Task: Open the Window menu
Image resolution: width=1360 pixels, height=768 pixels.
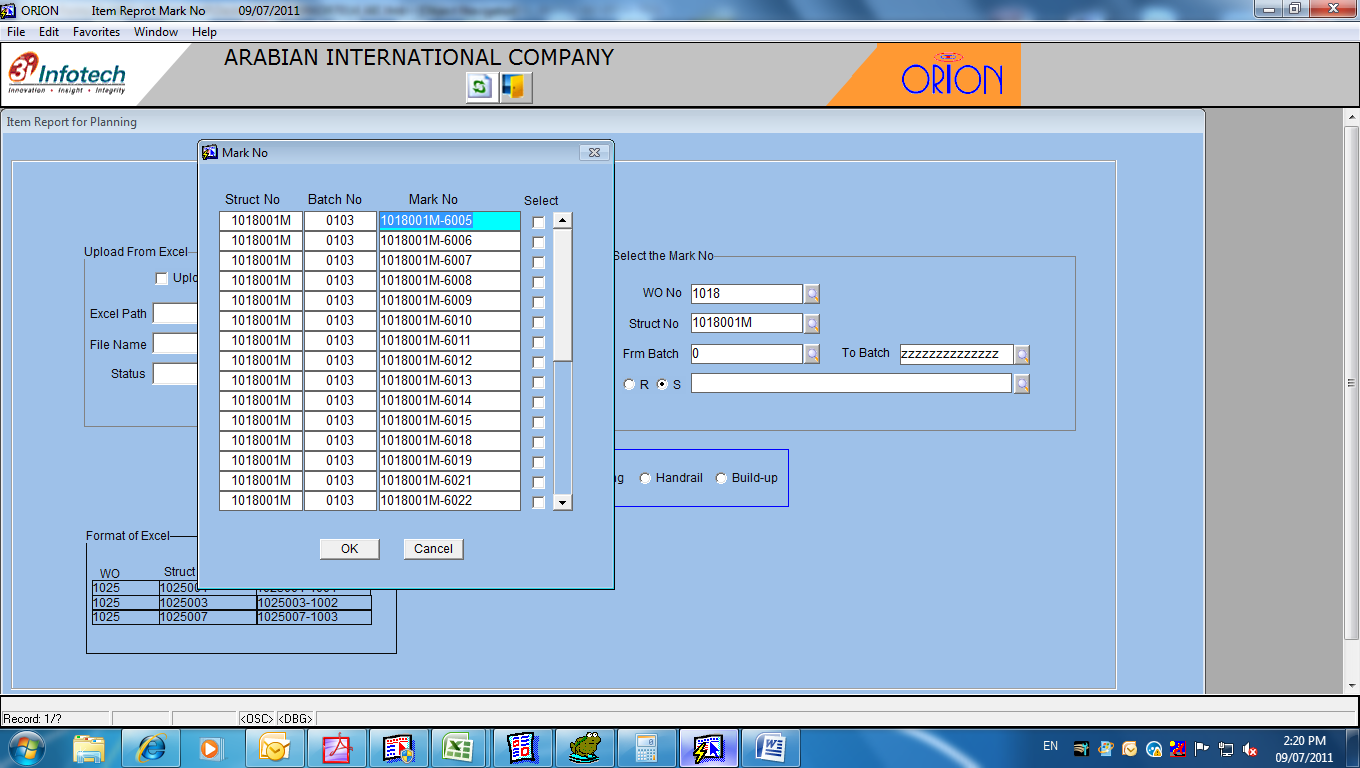Action: pyautogui.click(x=156, y=32)
